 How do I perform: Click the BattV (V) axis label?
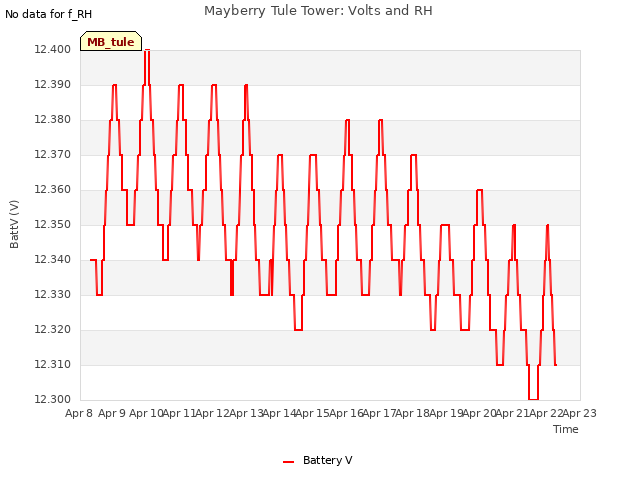(x=14, y=224)
